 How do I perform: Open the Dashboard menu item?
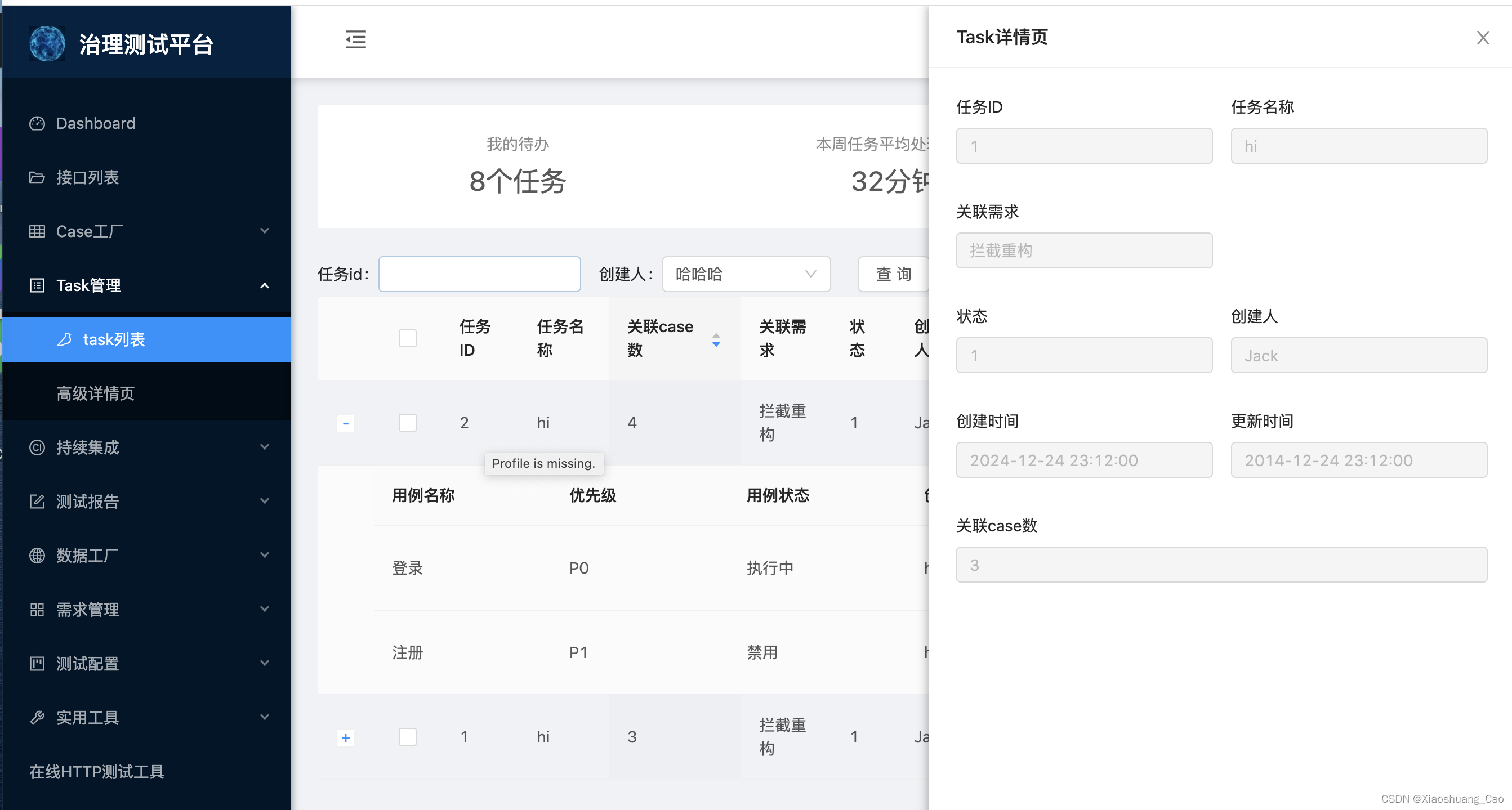pos(147,123)
